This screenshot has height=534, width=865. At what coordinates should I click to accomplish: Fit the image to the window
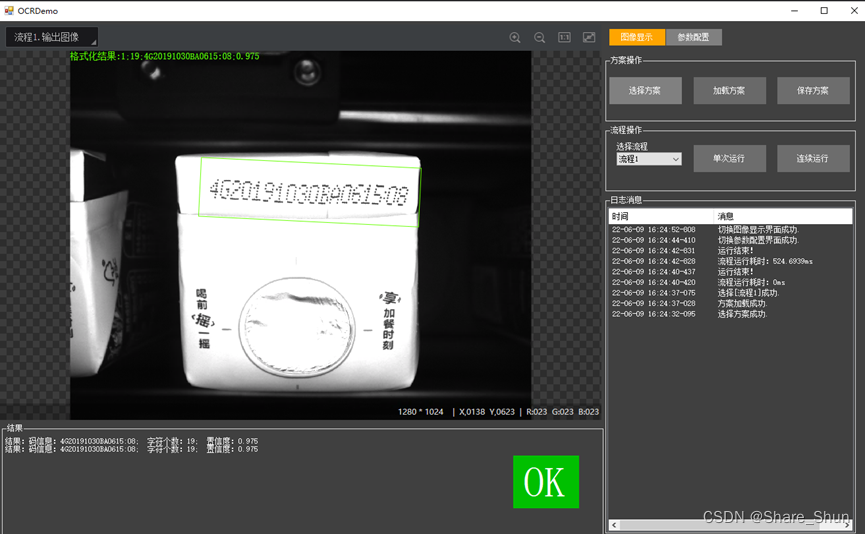[x=589, y=38]
